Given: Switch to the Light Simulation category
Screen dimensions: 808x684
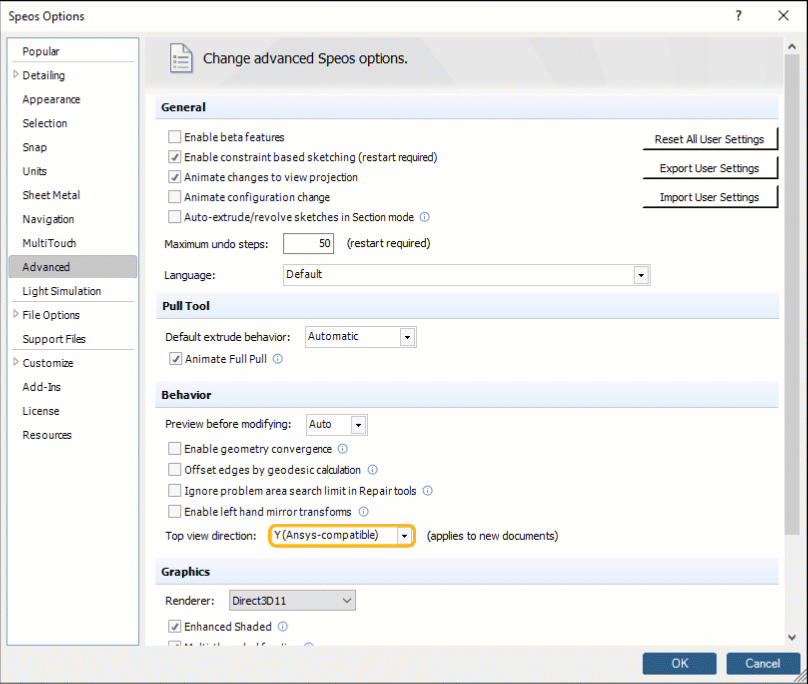Looking at the screenshot, I should click(62, 291).
